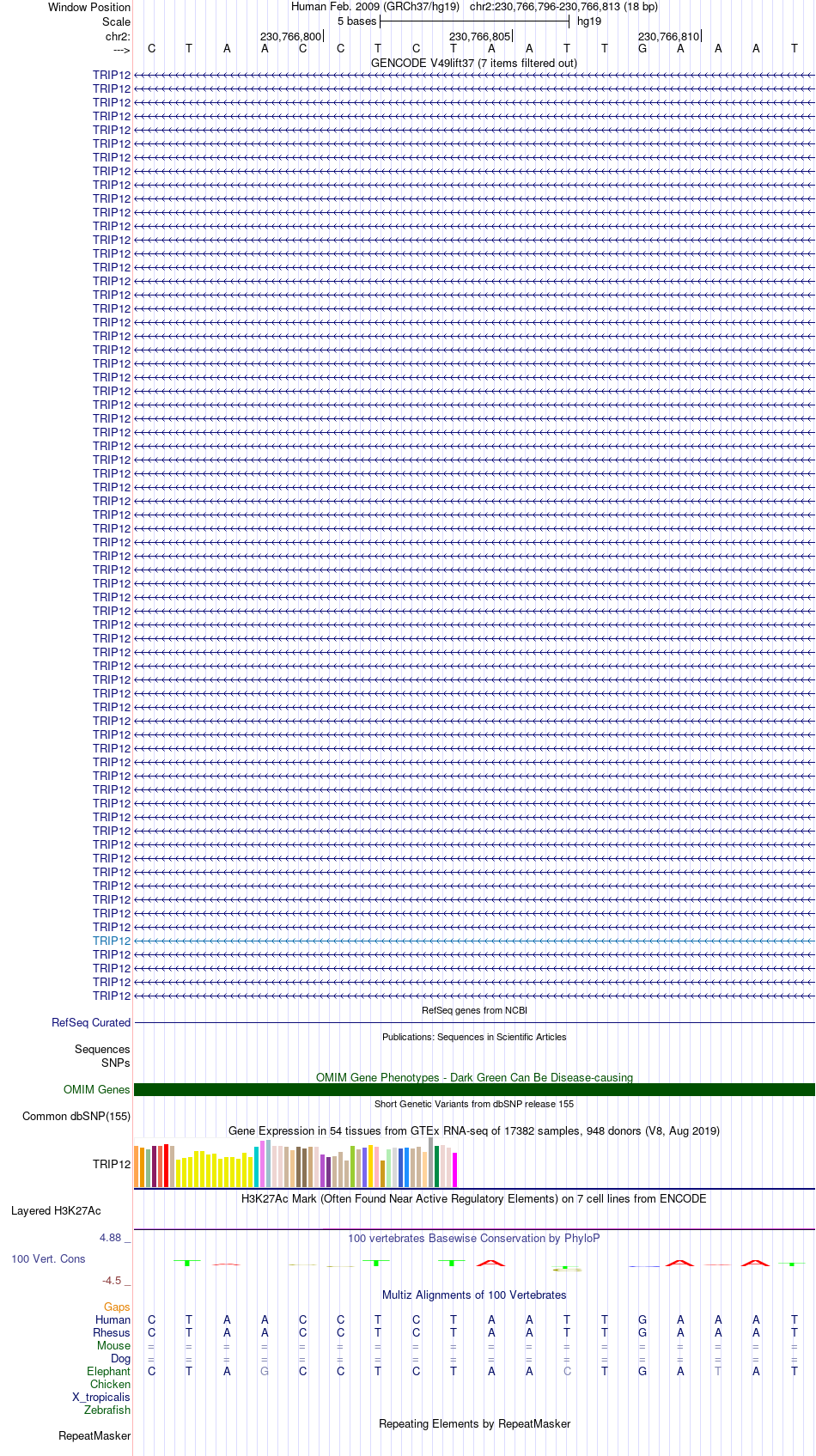Image resolution: width=816 pixels, height=1456 pixels.
Task: Open 'Short Genetic Variants from dbSNP release 155' title
Action: click(x=474, y=1104)
